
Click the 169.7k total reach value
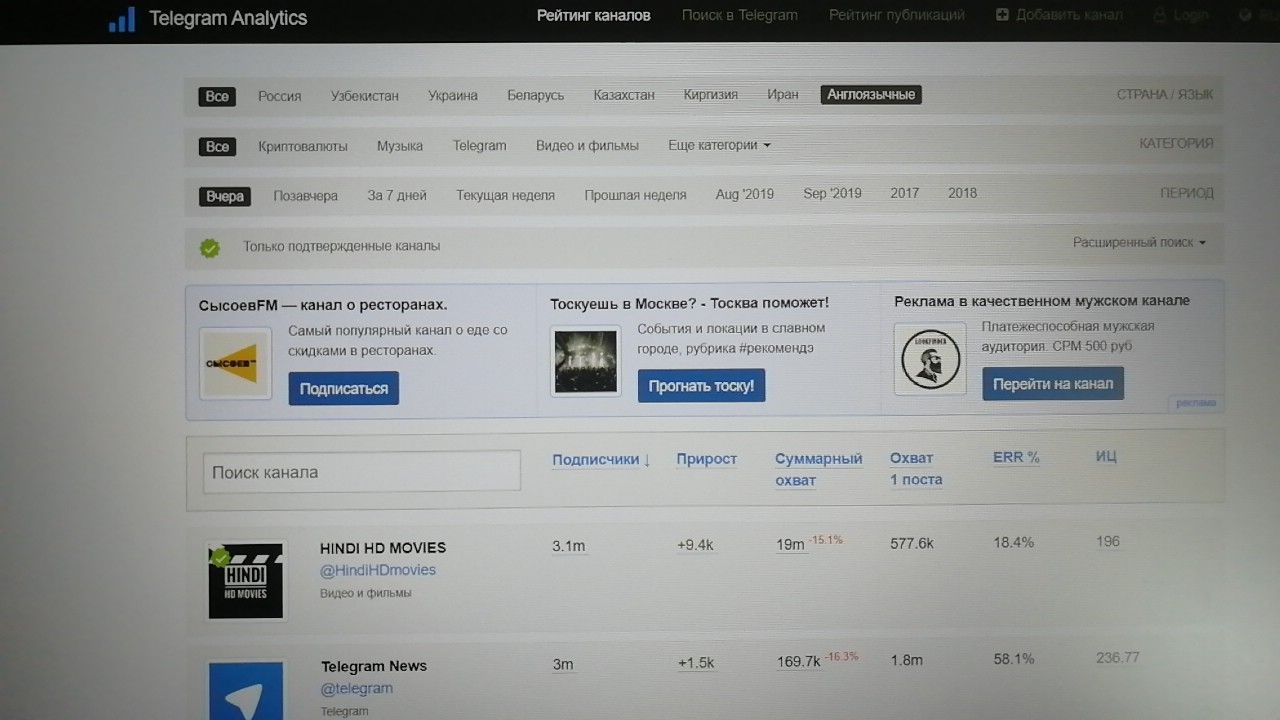click(x=799, y=662)
